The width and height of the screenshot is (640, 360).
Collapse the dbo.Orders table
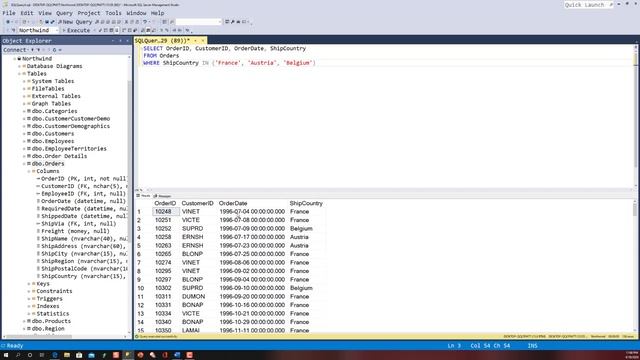pyautogui.click(x=24, y=164)
